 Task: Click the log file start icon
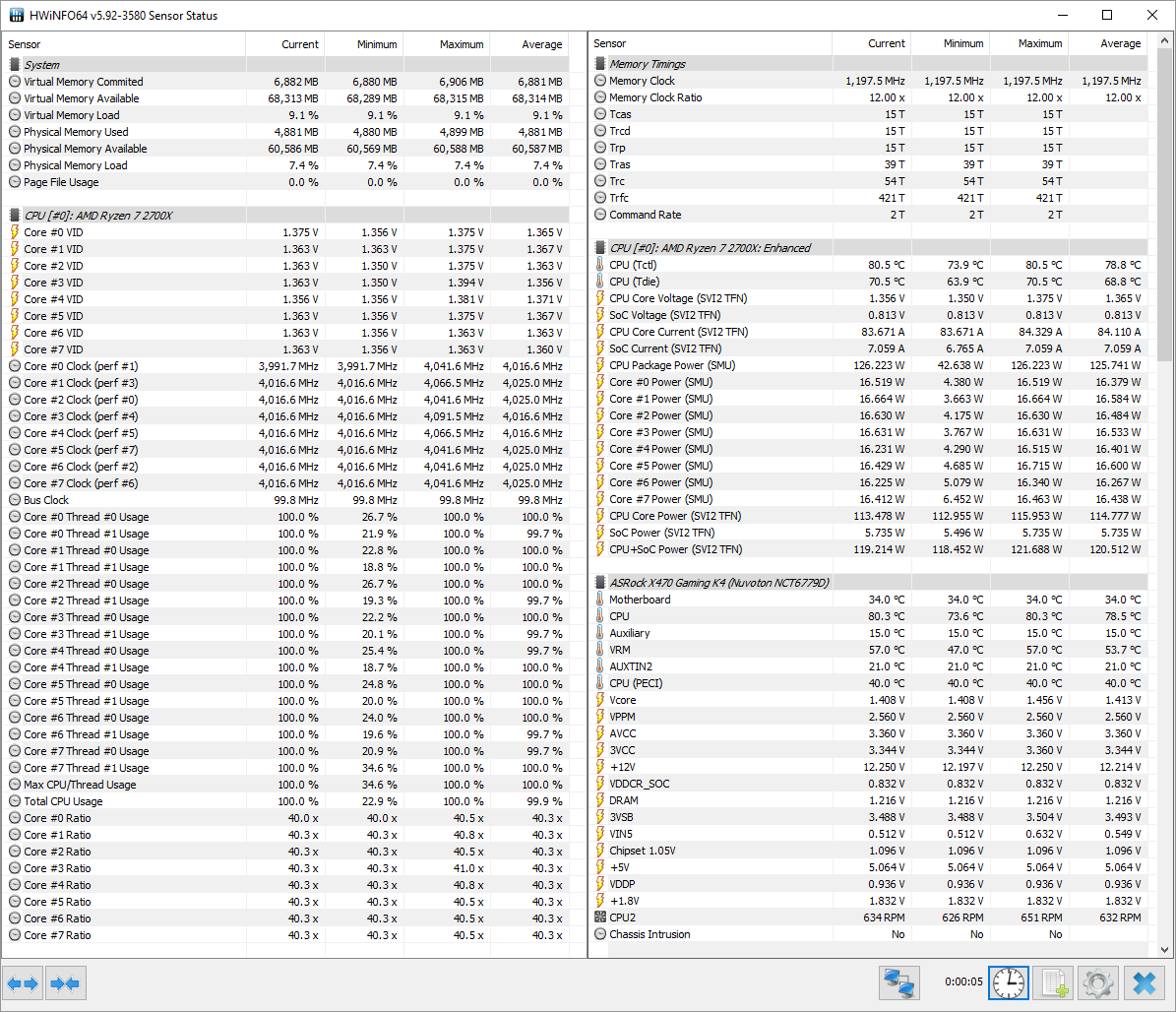1054,982
